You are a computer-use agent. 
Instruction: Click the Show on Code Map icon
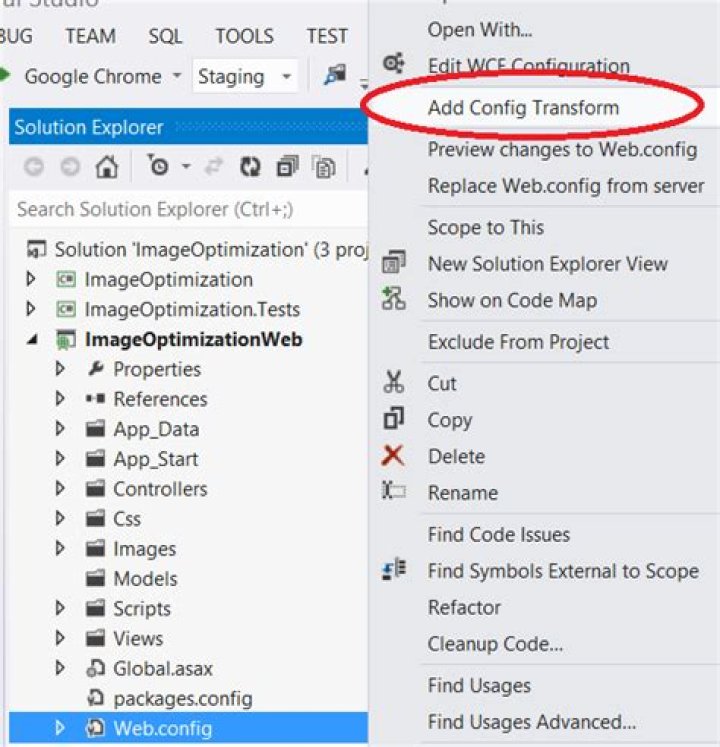tap(394, 299)
